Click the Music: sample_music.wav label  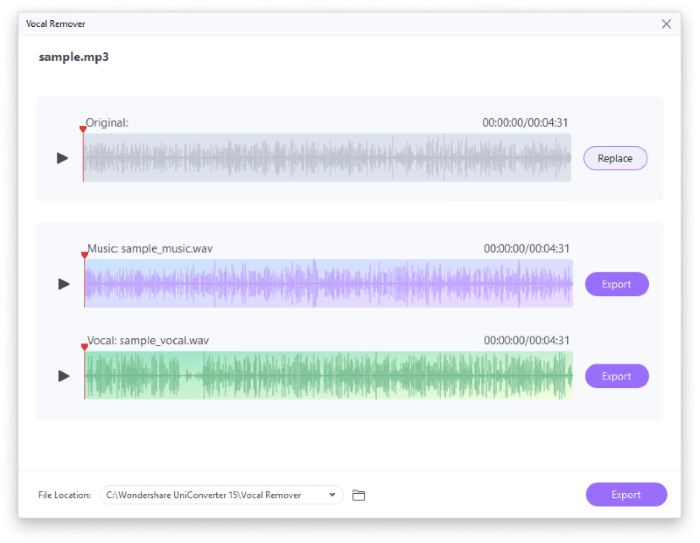[x=150, y=249]
